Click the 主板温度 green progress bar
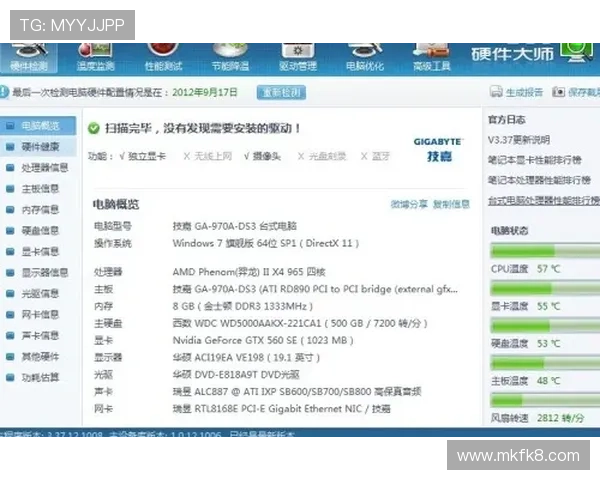 545,362
